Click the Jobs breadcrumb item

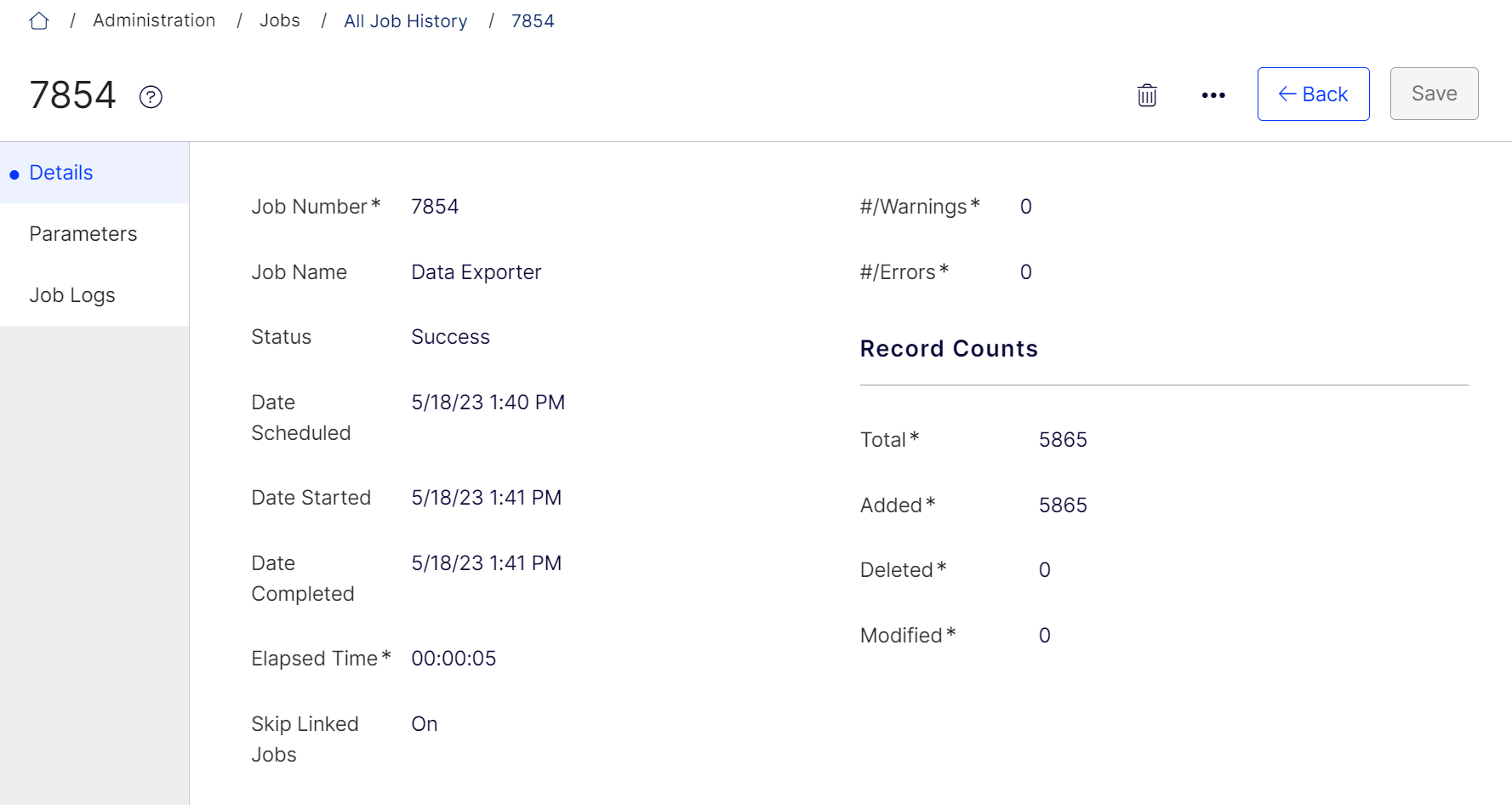pos(280,20)
